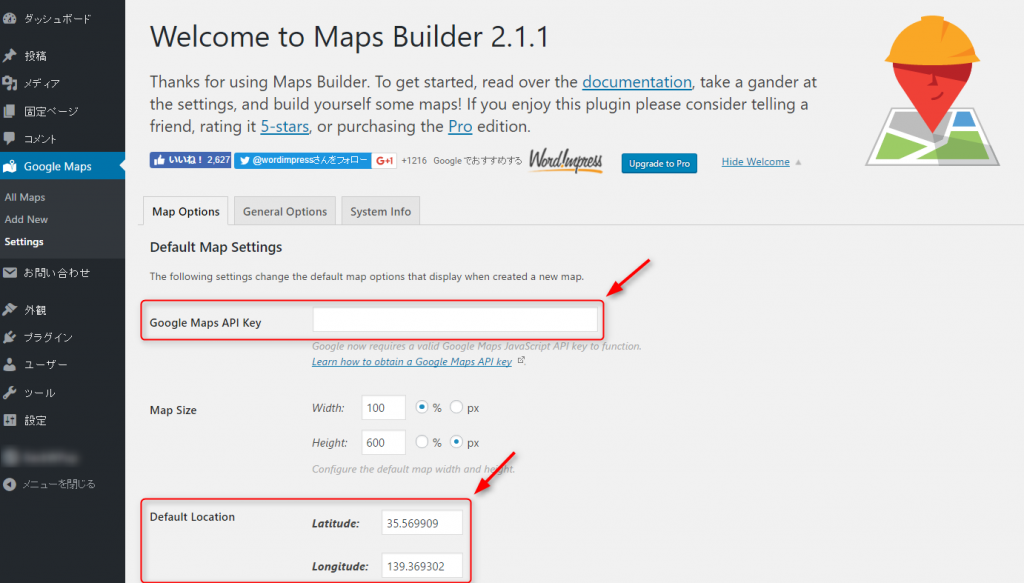Click the Default Map Settings heading
The image size is (1024, 583).
pyautogui.click(x=216, y=247)
